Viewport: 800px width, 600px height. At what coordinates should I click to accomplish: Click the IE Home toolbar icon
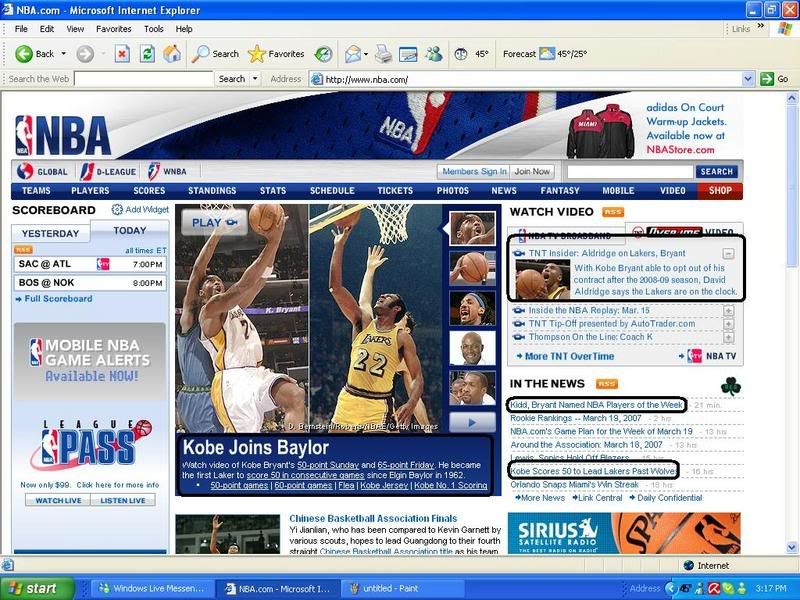[172, 54]
